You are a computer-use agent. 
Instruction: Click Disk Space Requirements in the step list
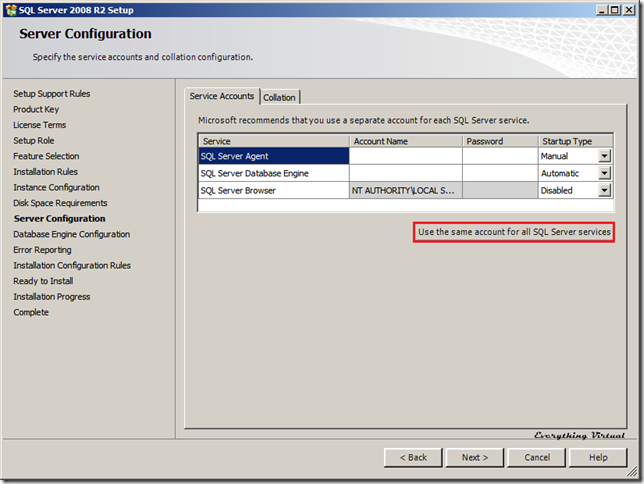pos(60,203)
